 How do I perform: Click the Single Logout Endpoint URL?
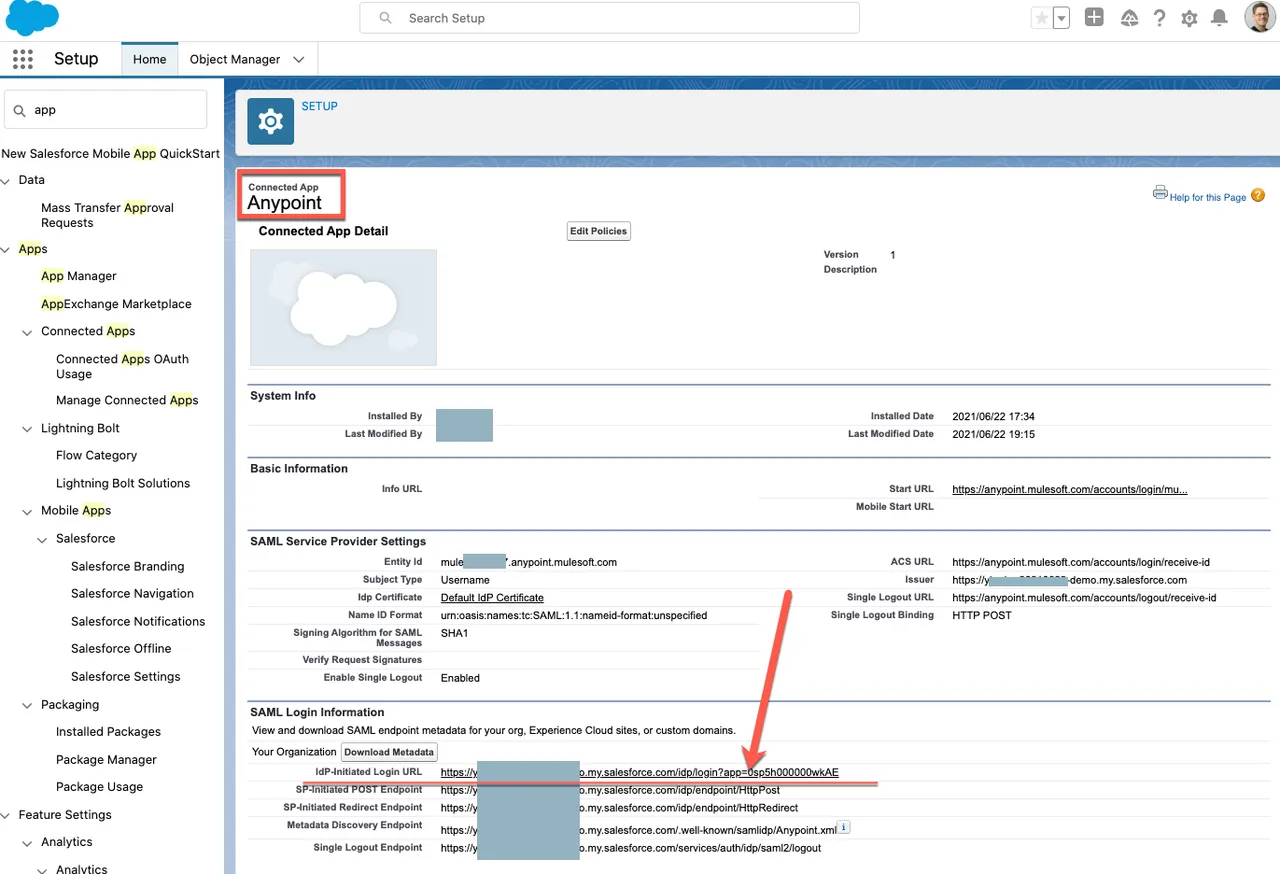click(631, 848)
